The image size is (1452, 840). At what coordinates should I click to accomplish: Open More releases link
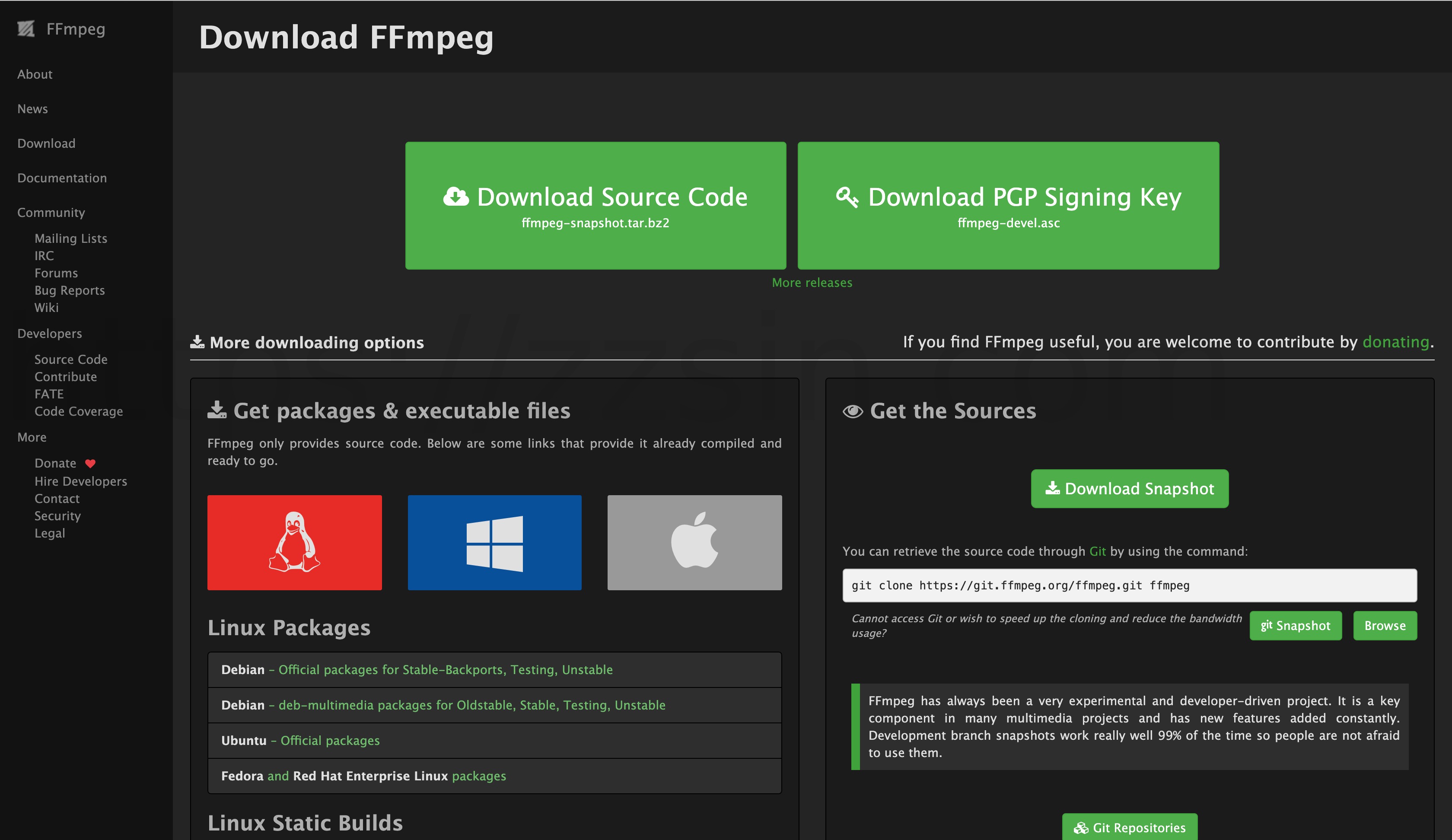tap(812, 283)
